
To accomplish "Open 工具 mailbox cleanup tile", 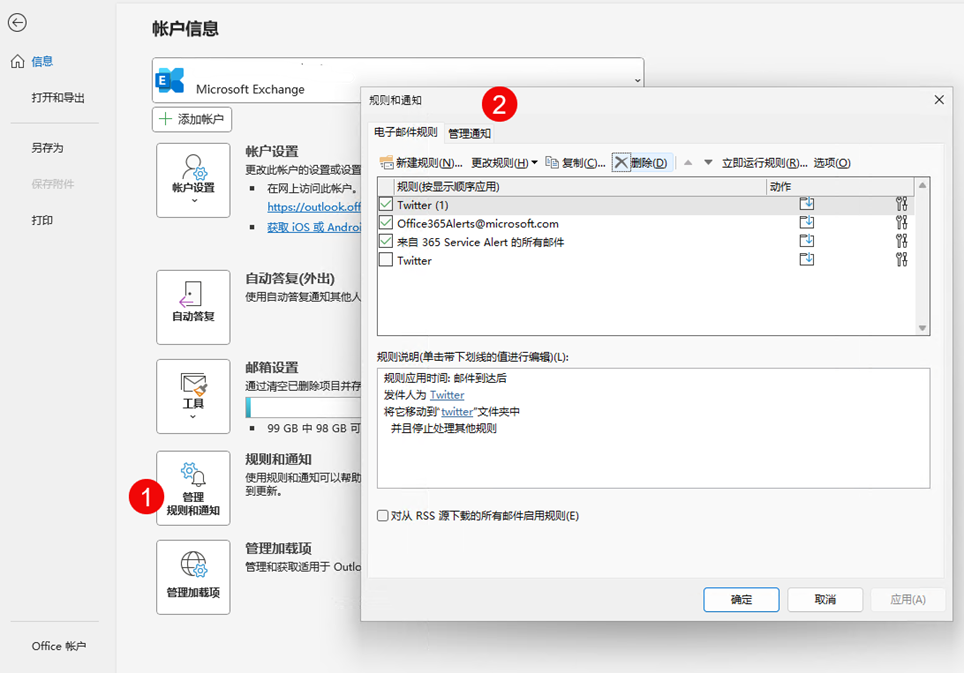I will pos(193,396).
